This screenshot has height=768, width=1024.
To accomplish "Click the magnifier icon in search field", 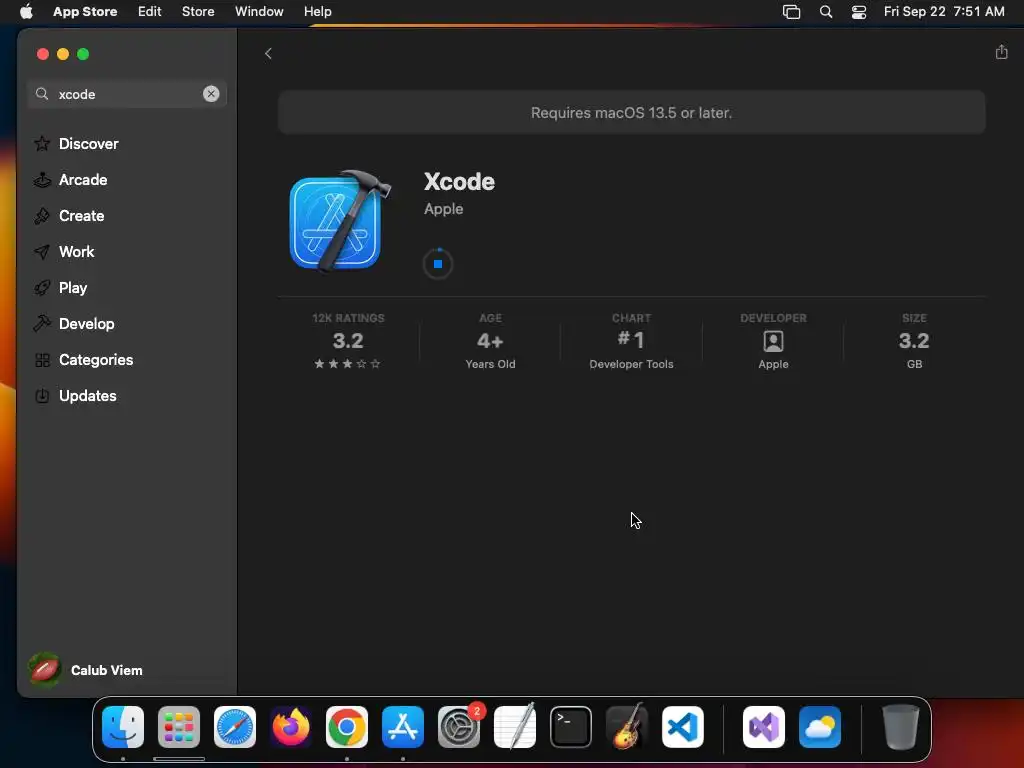I will tap(42, 94).
